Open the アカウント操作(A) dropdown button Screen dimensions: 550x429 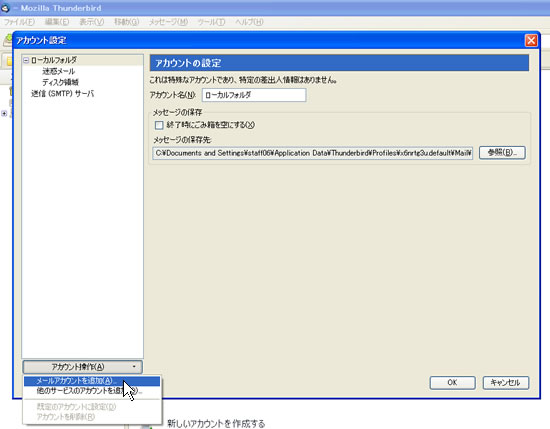click(x=82, y=367)
